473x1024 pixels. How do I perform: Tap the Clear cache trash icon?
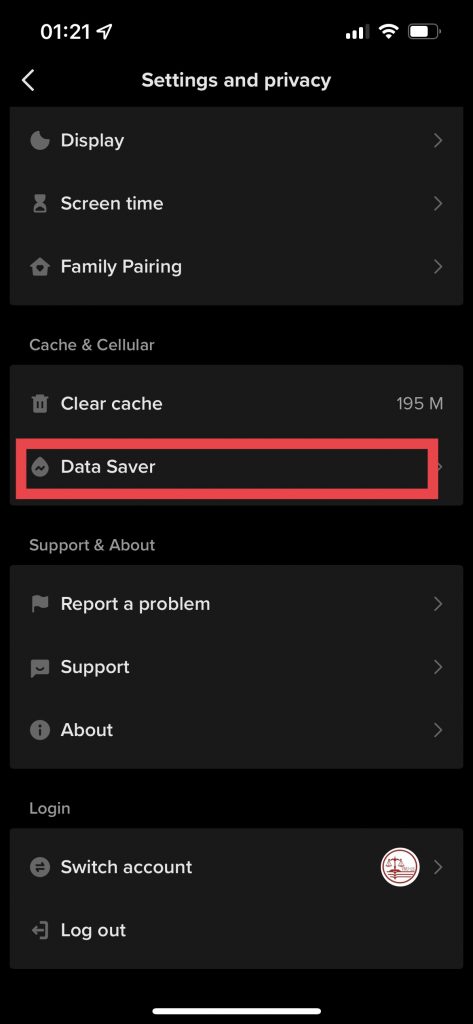pos(40,404)
